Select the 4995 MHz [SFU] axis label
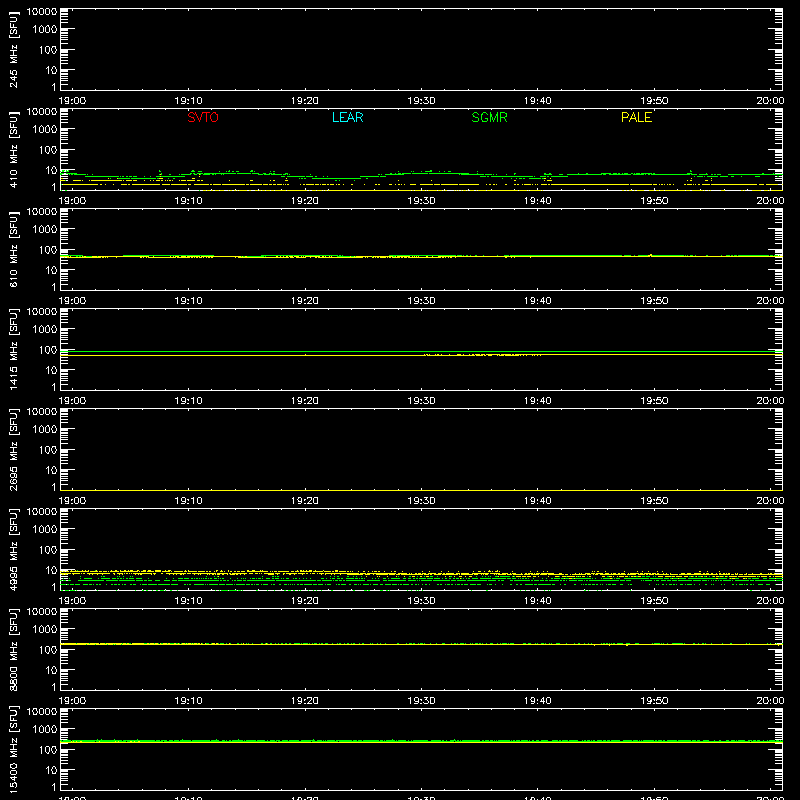This screenshot has height=800, width=800. click(13, 549)
